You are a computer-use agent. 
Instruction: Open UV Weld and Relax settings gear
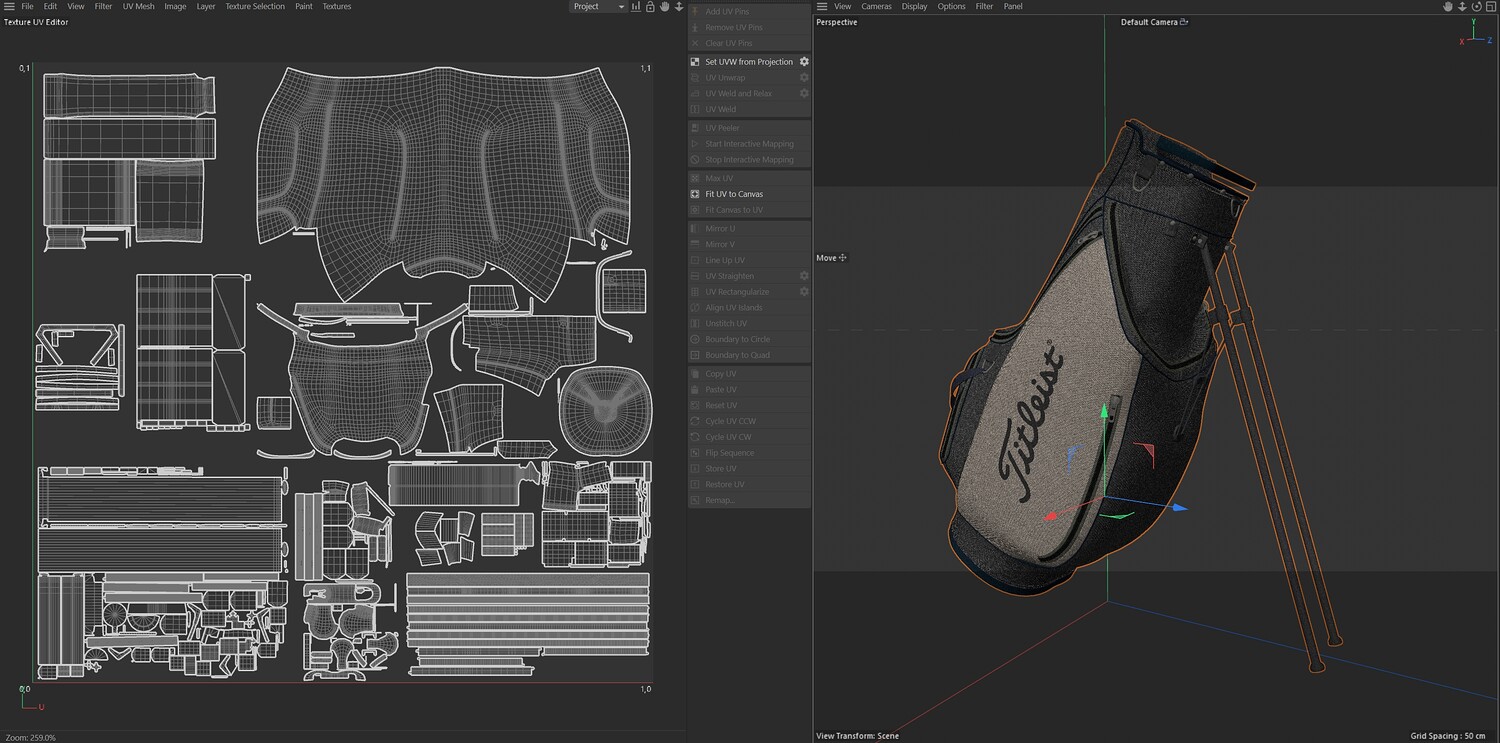pyautogui.click(x=804, y=93)
